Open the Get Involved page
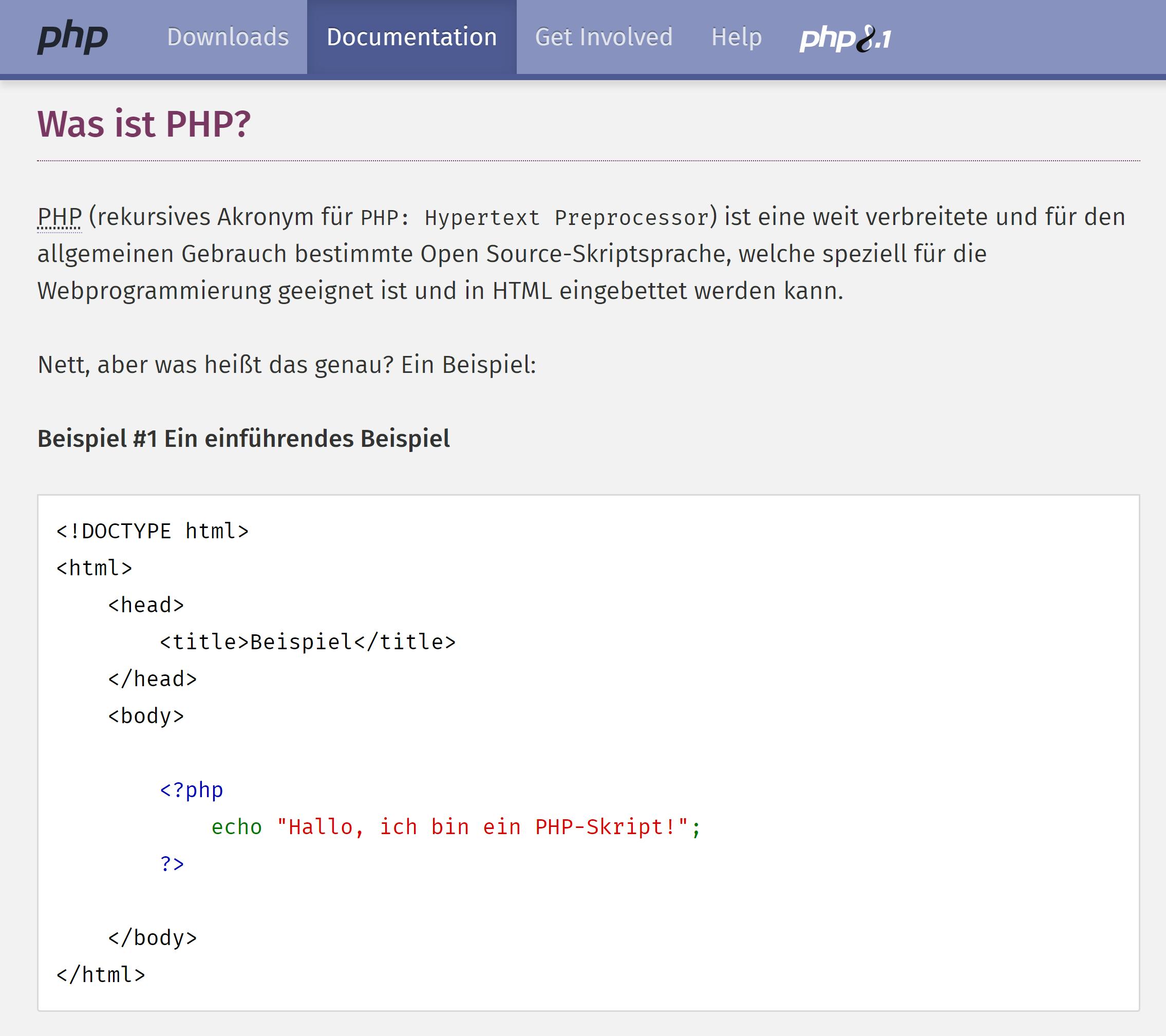The image size is (1166, 1036). (x=604, y=36)
